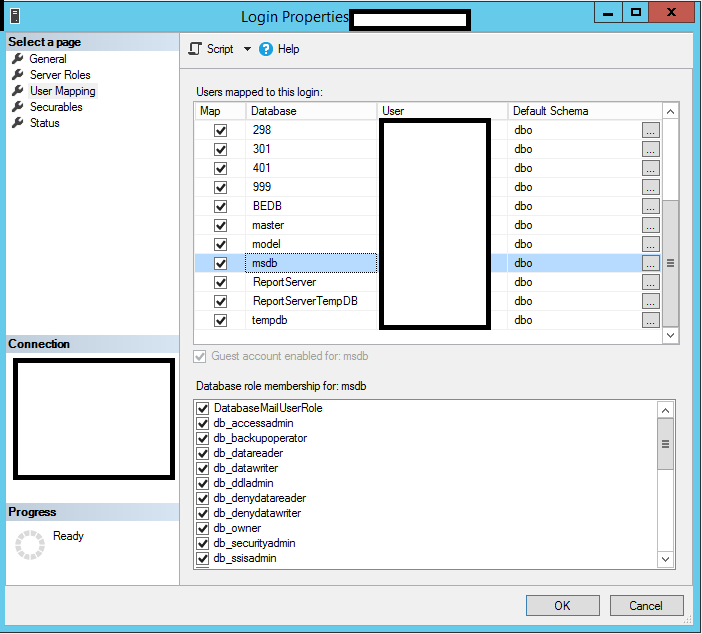Click the up arrow on database list scrollbar

tap(670, 111)
